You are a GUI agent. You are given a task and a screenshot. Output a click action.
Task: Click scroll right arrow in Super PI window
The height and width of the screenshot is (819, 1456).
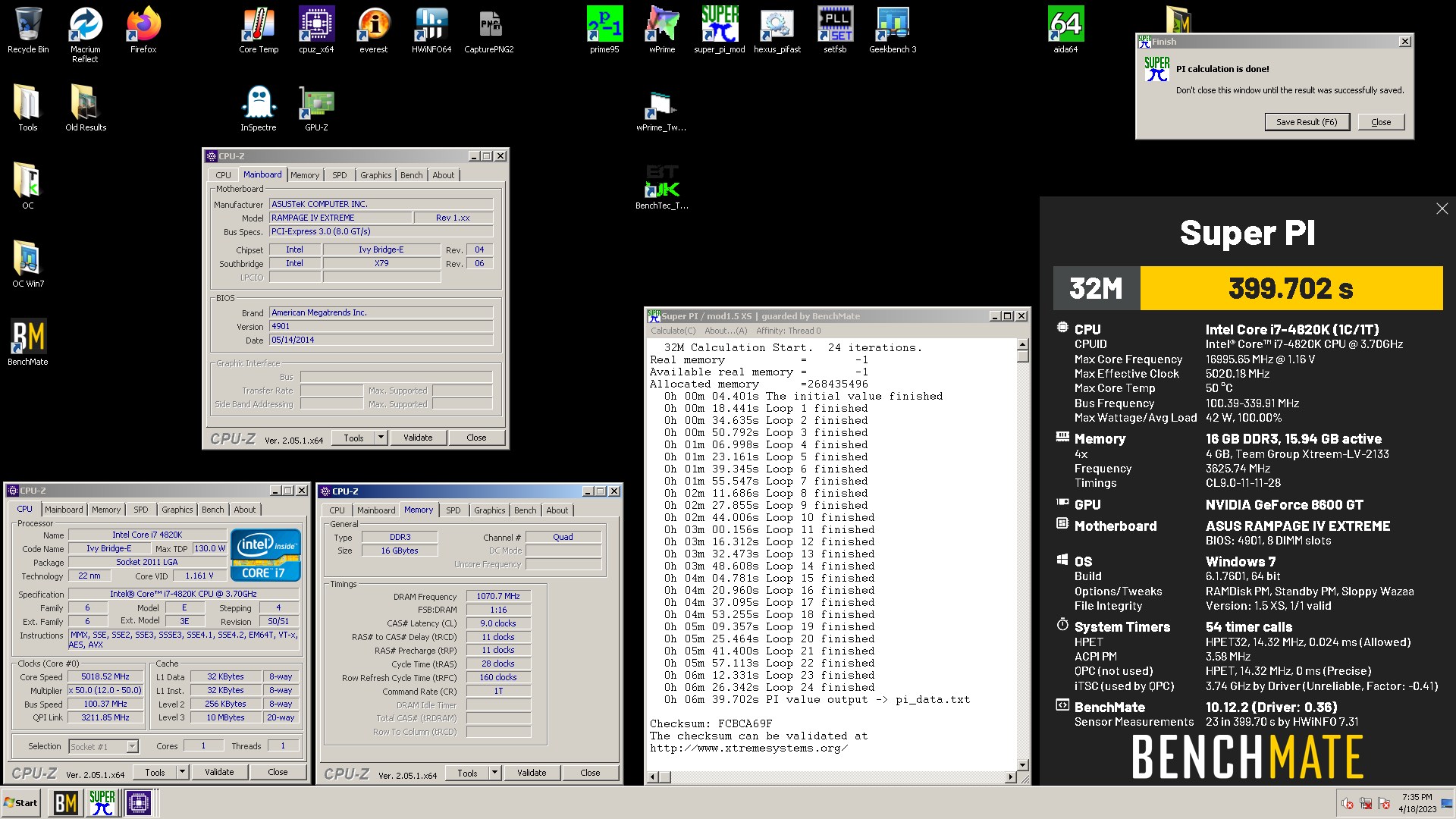pos(1010,777)
